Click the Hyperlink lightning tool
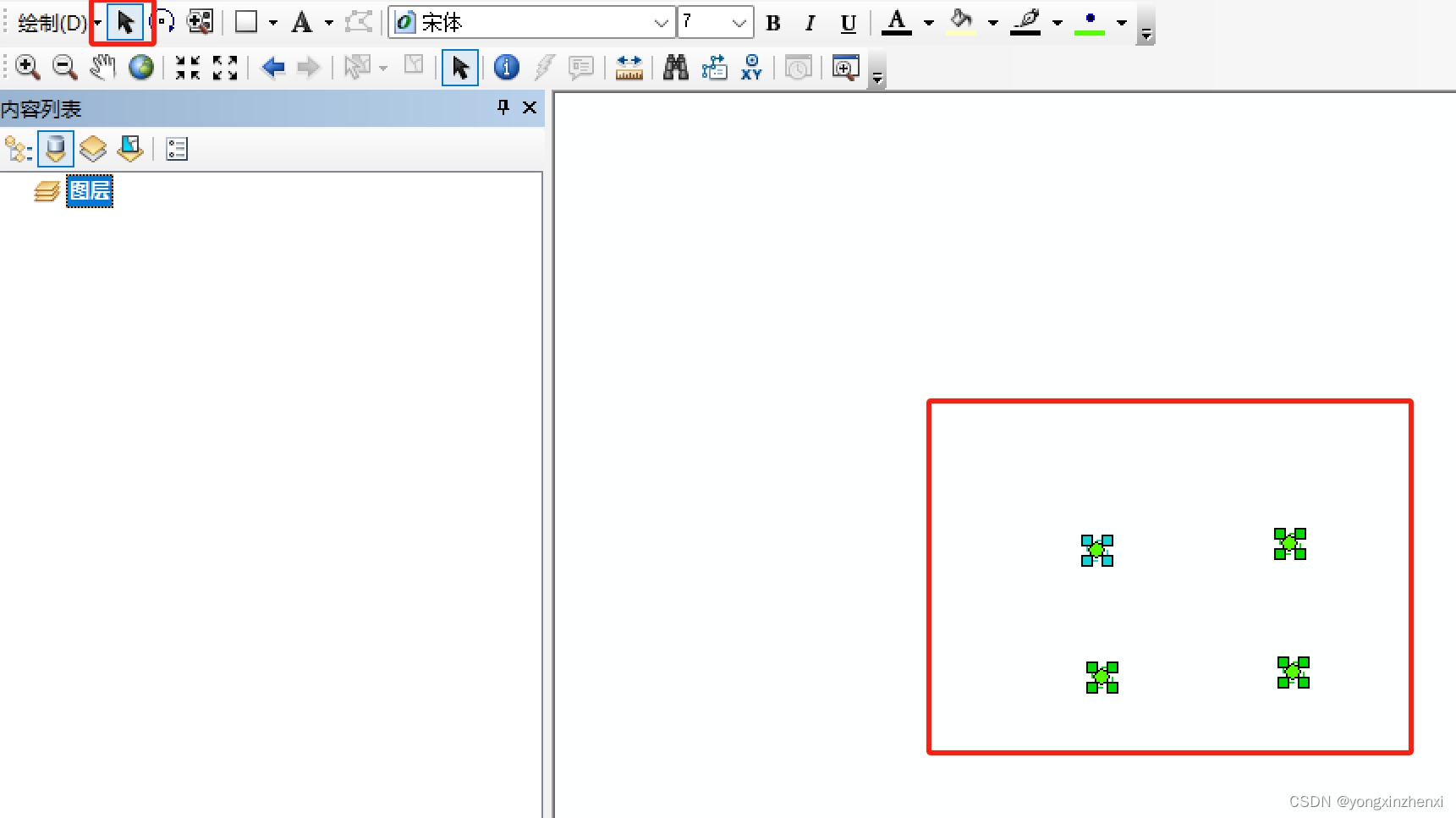Image resolution: width=1456 pixels, height=818 pixels. click(545, 67)
